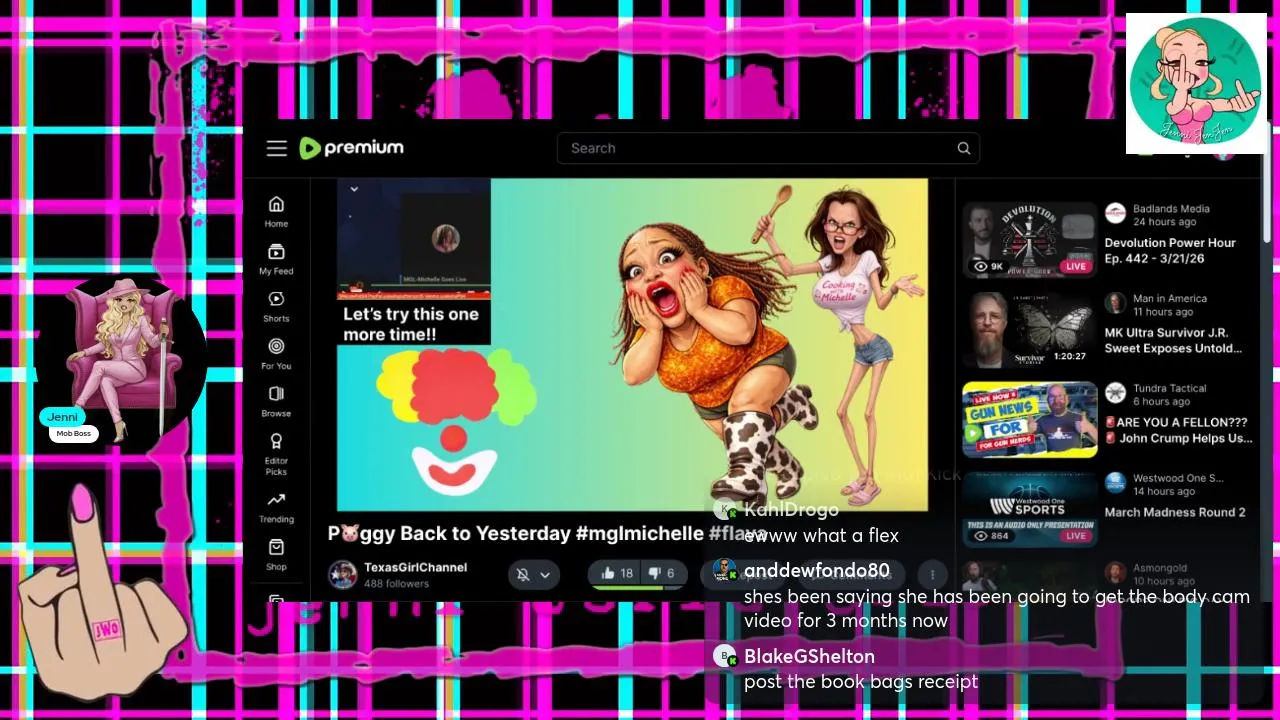The height and width of the screenshot is (720, 1280).
Task: Open Devolution Power Hour Ep. 442 title
Action: coord(1170,250)
